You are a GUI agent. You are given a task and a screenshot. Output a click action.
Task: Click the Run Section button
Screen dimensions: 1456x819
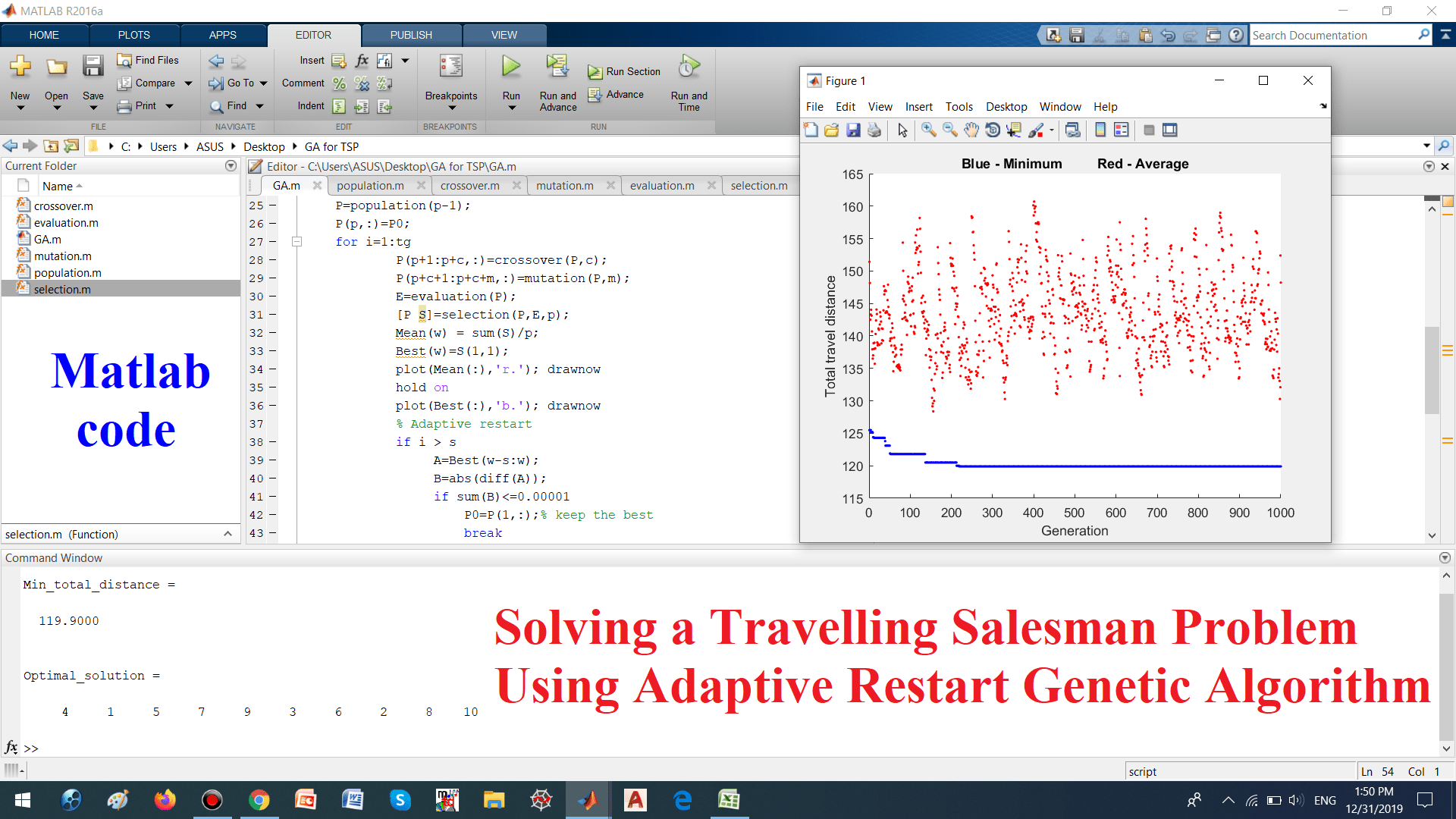point(624,71)
